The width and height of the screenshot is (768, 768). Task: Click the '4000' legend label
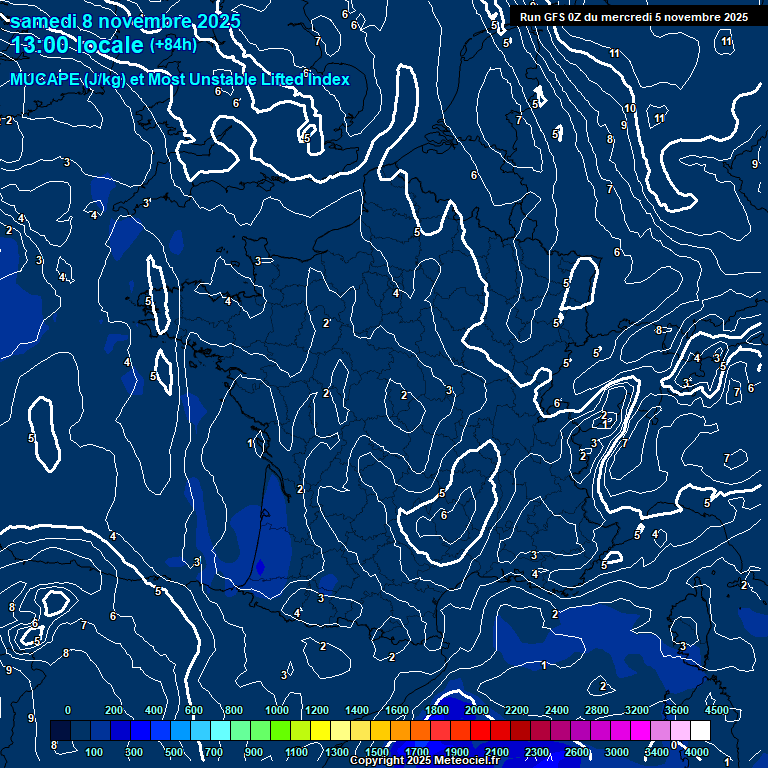pyautogui.click(x=697, y=752)
